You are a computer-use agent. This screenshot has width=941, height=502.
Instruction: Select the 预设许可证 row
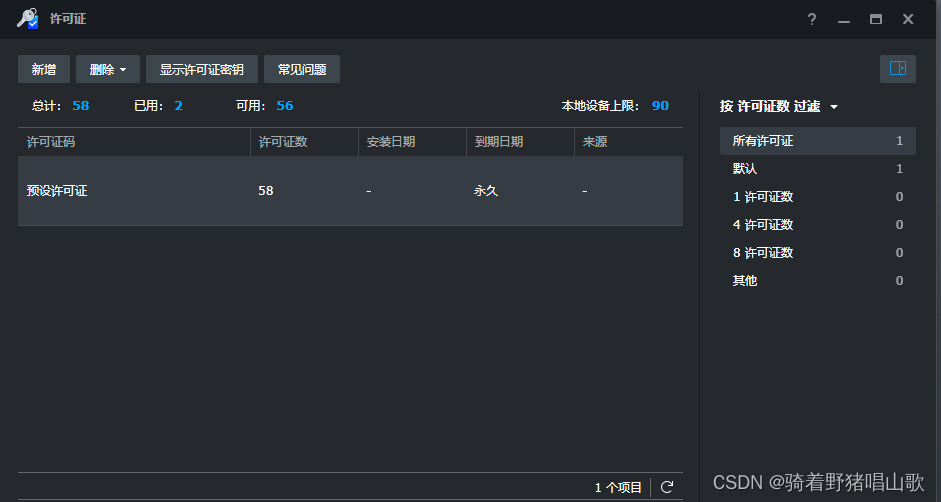coord(350,191)
